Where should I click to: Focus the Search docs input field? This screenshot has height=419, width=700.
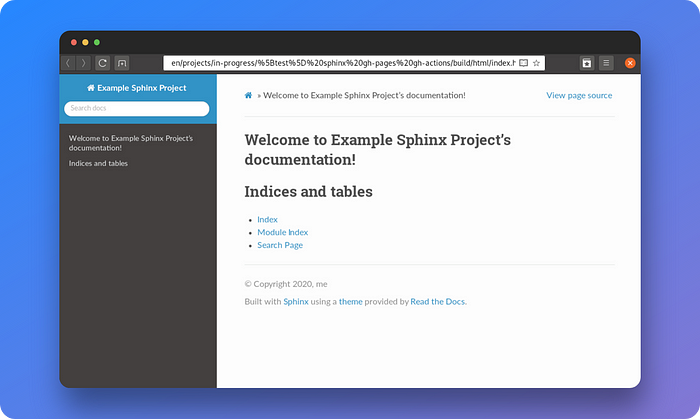137,108
